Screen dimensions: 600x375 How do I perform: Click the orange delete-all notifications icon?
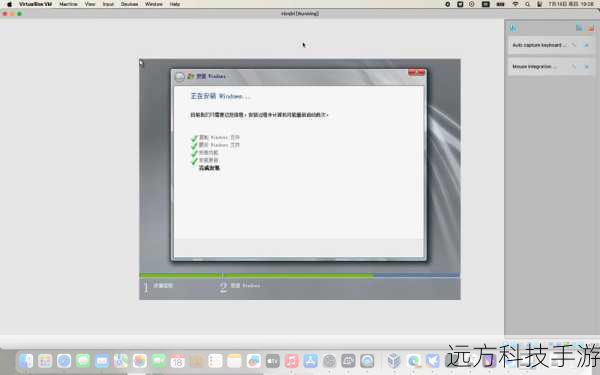(591, 28)
